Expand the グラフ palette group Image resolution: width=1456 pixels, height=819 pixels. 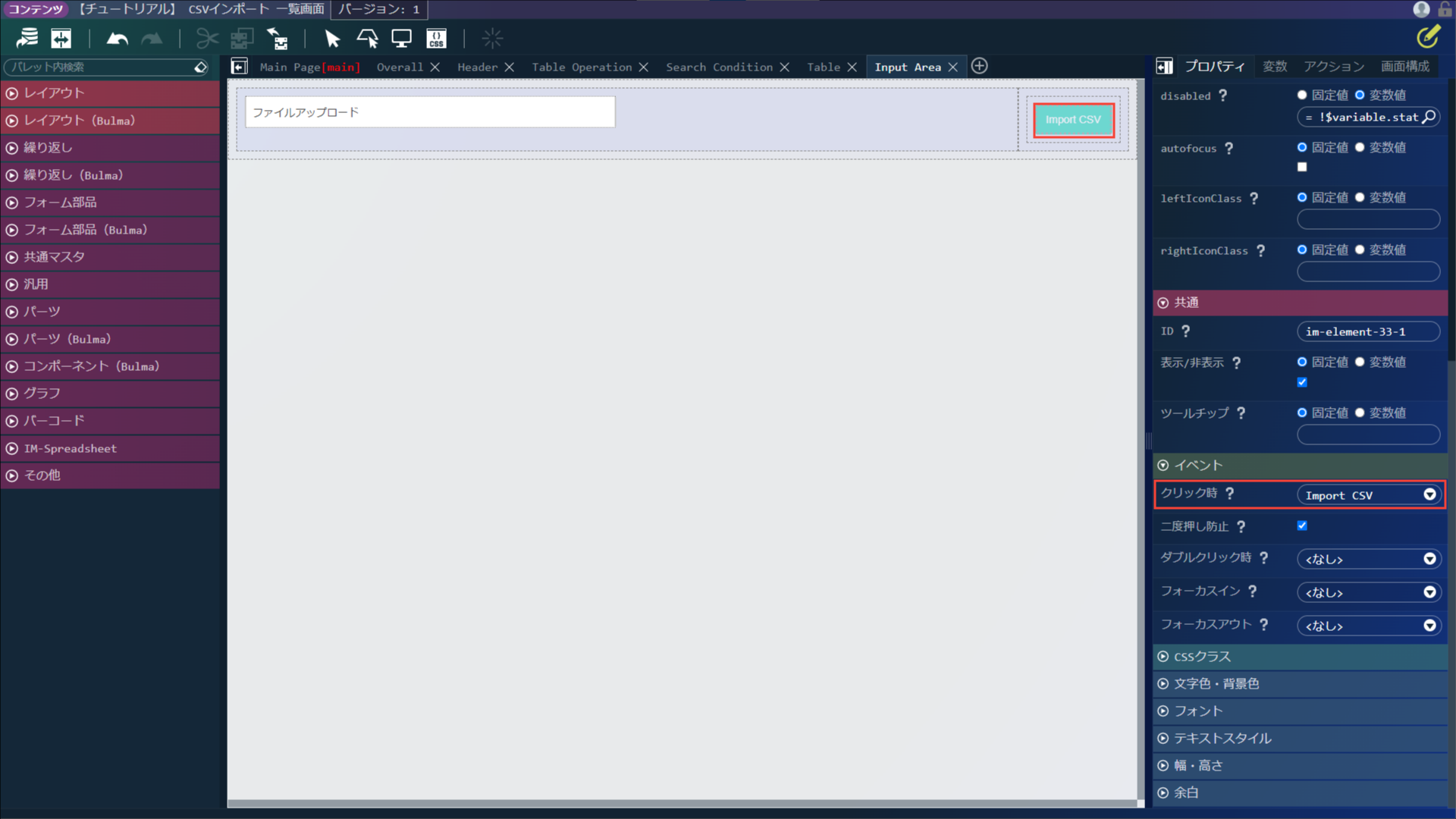[110, 394]
